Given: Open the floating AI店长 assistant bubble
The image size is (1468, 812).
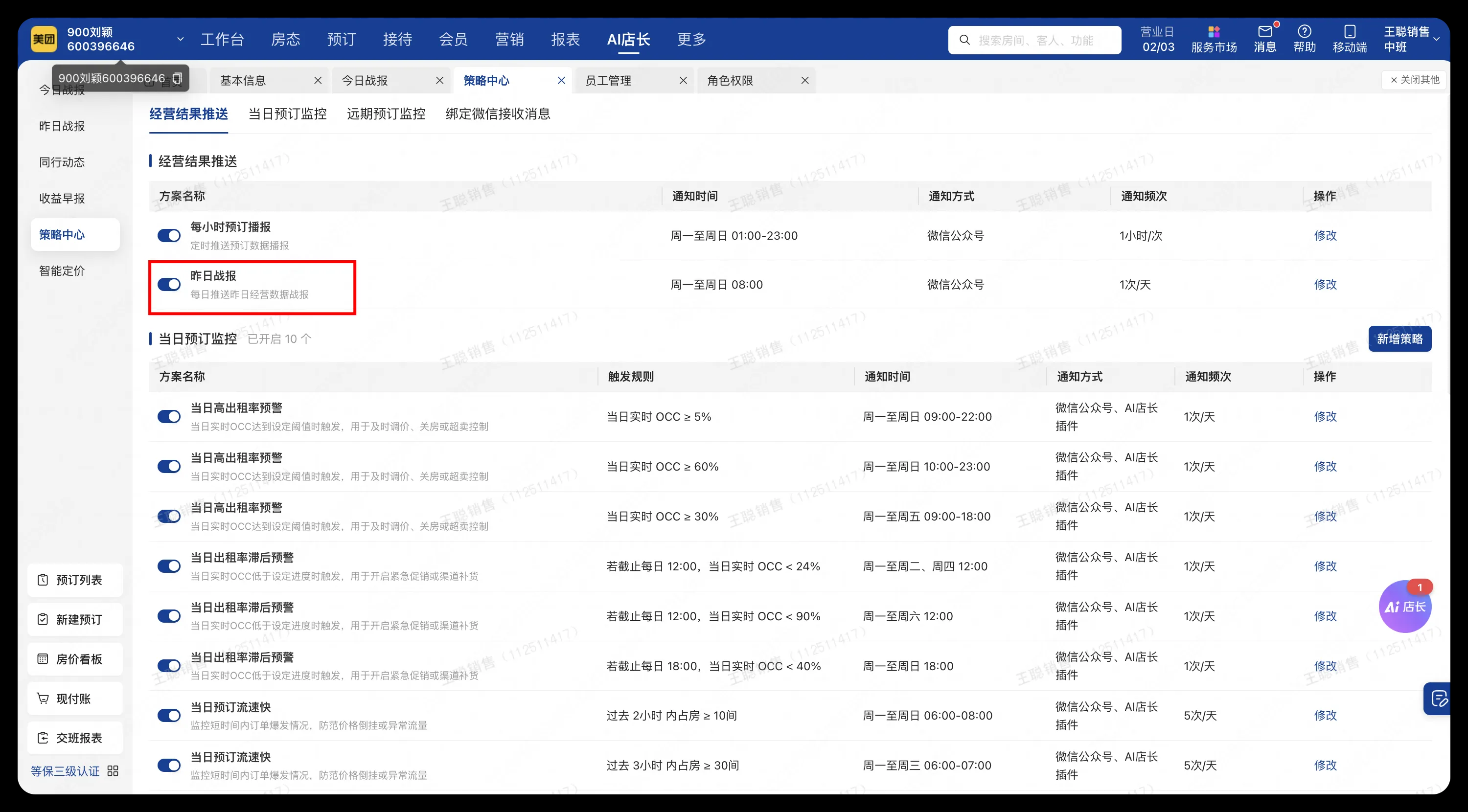Looking at the screenshot, I should 1405,607.
